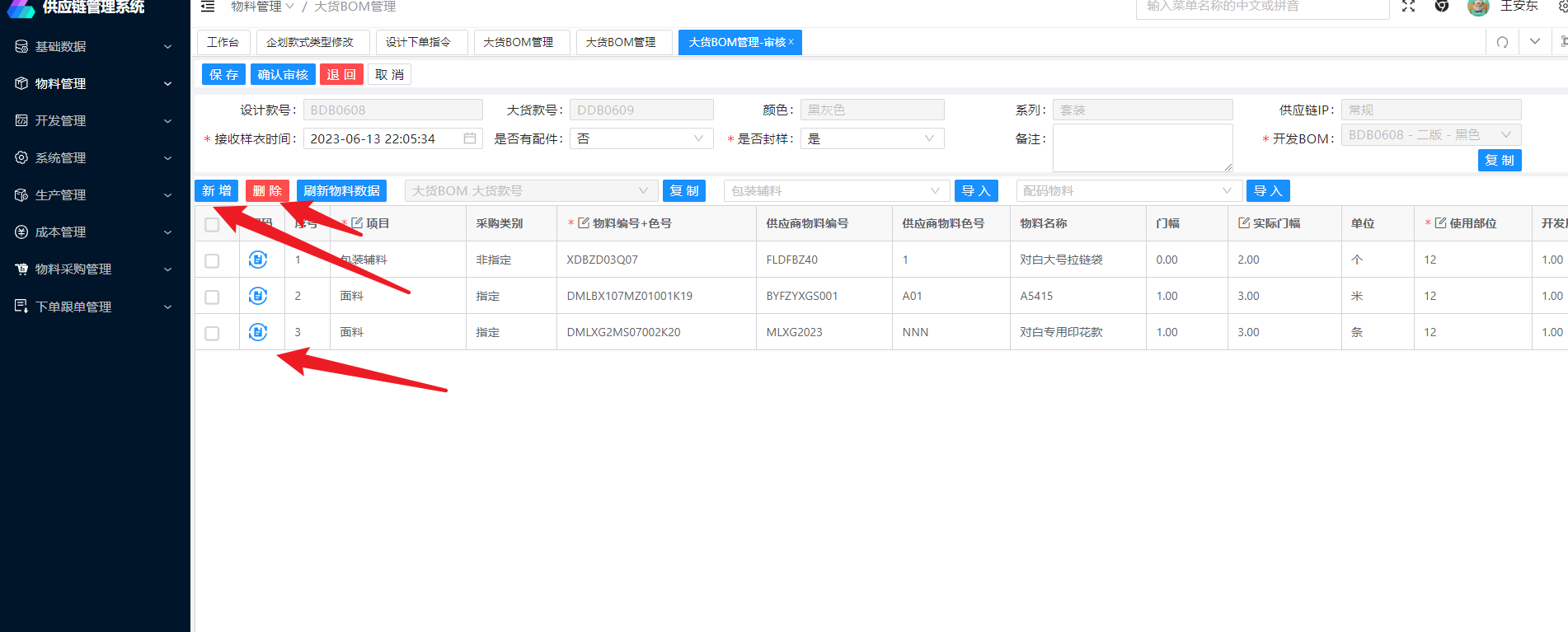Toggle the sidebar collapse hamburger icon
The image size is (1568, 632).
208,7
